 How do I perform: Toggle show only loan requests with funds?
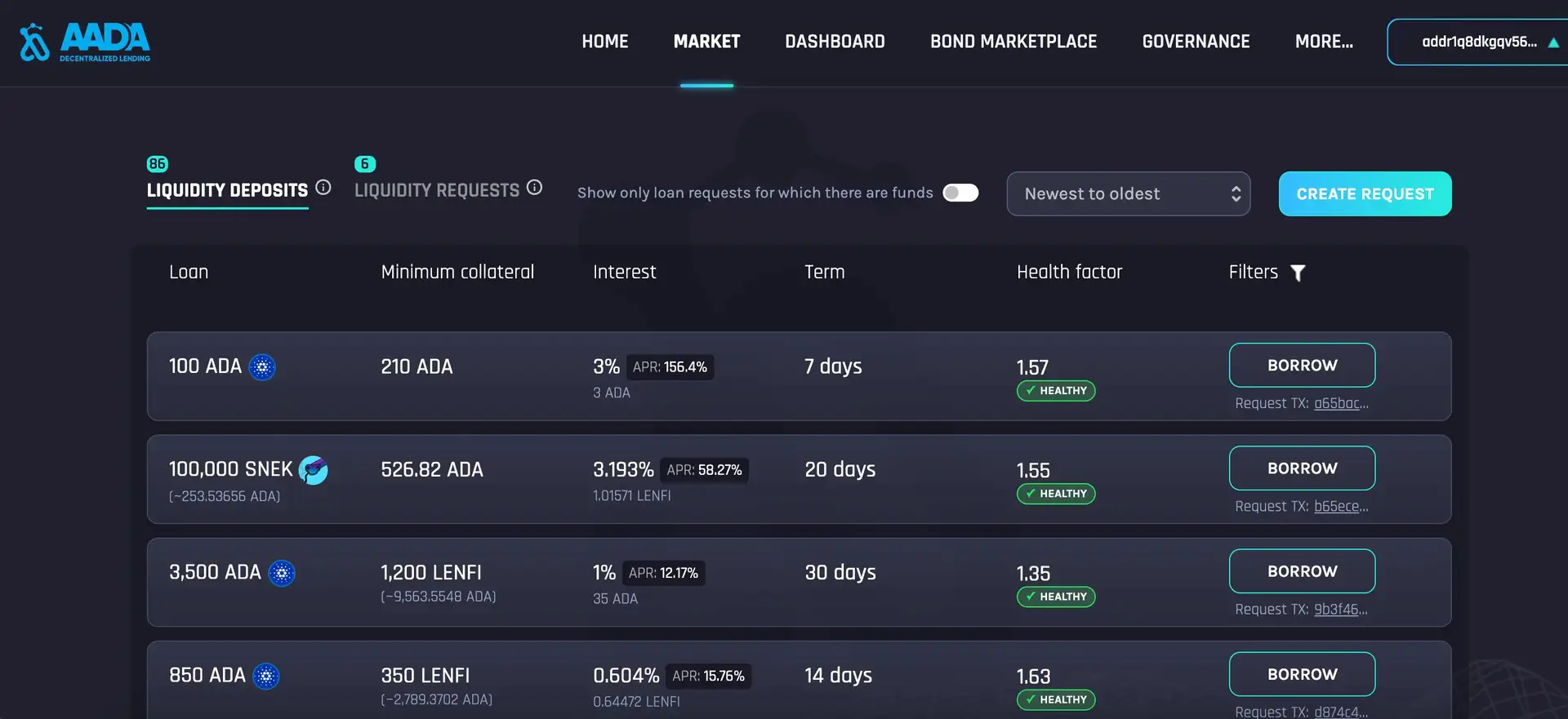point(960,193)
